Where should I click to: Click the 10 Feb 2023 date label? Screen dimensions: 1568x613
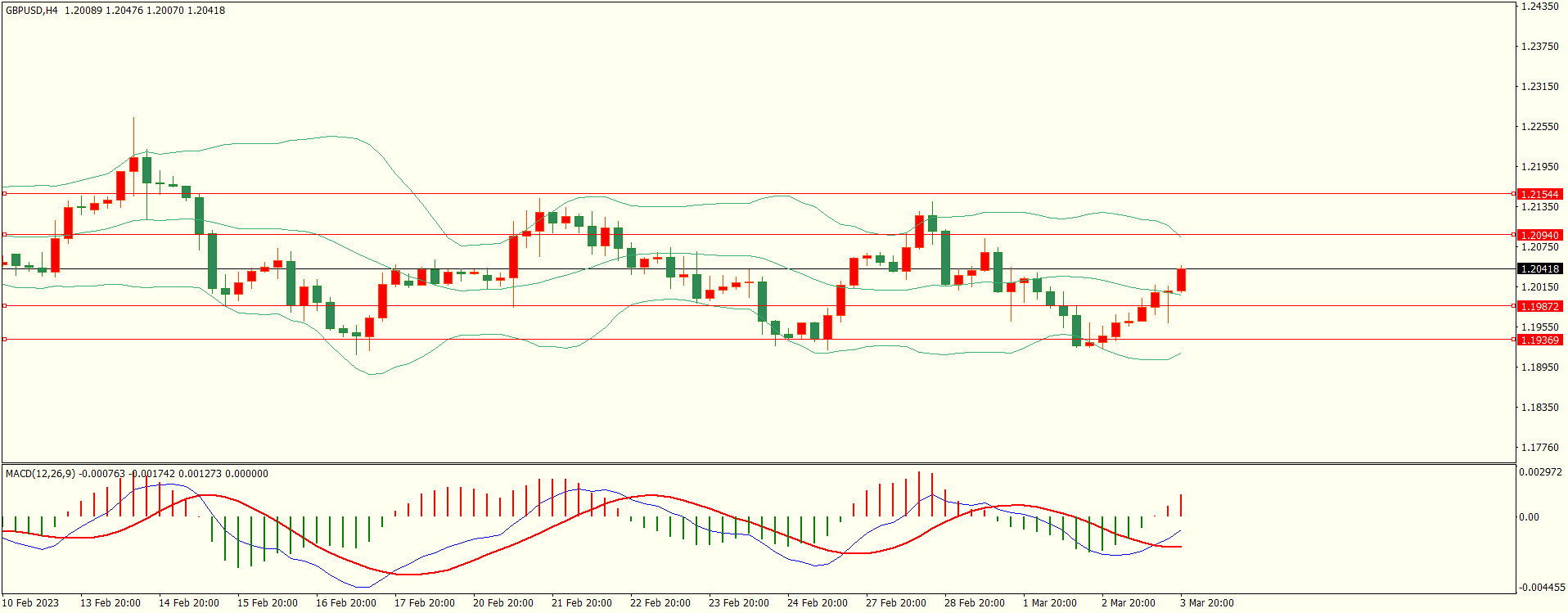[31, 603]
